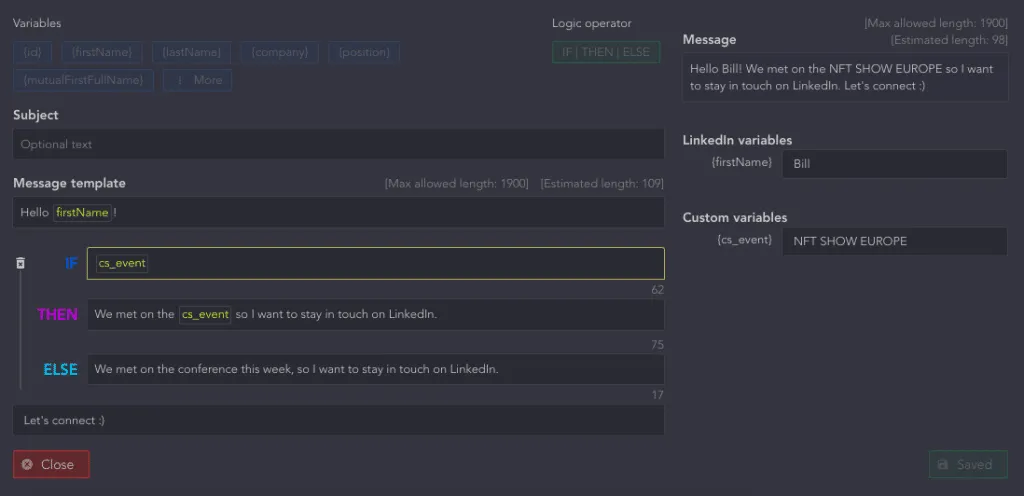Click the Message template heading
The width and height of the screenshot is (1024, 496).
[x=69, y=183]
